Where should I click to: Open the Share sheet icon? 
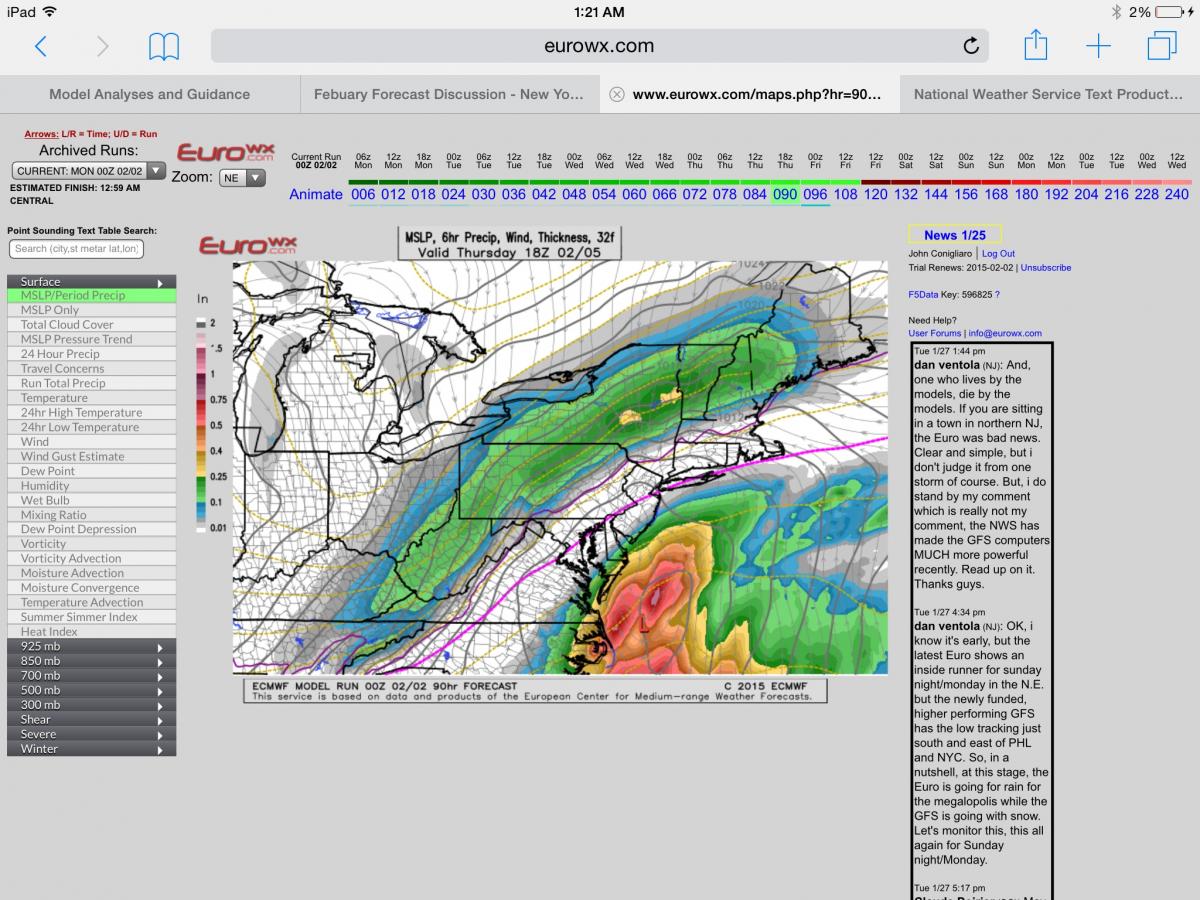point(1035,45)
